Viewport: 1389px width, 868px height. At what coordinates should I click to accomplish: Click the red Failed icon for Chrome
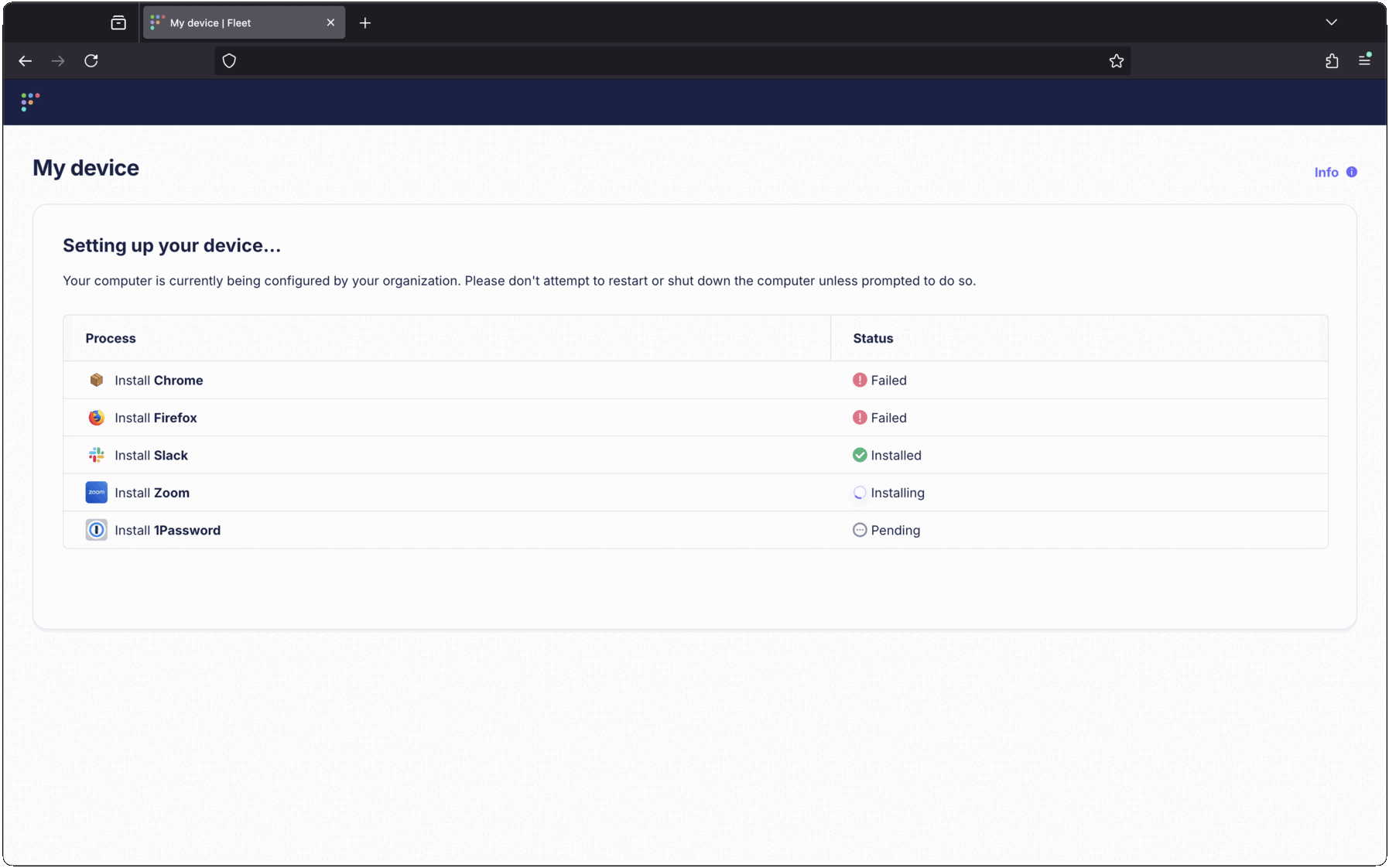pyautogui.click(x=859, y=380)
